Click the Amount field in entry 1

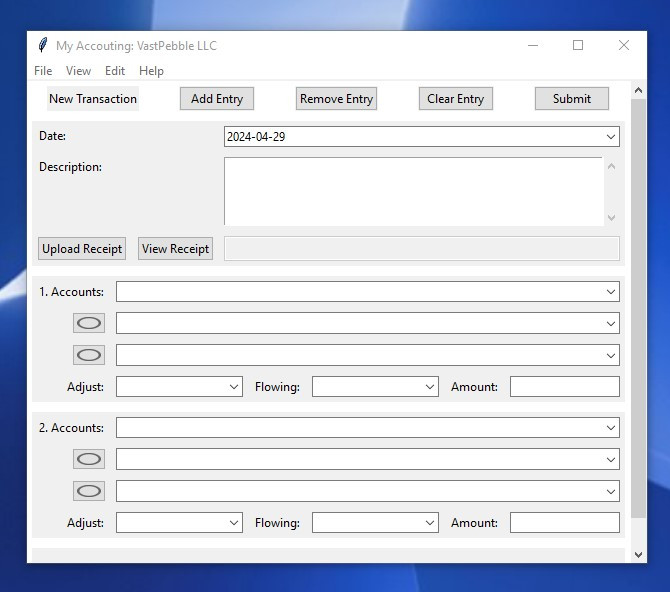click(564, 387)
